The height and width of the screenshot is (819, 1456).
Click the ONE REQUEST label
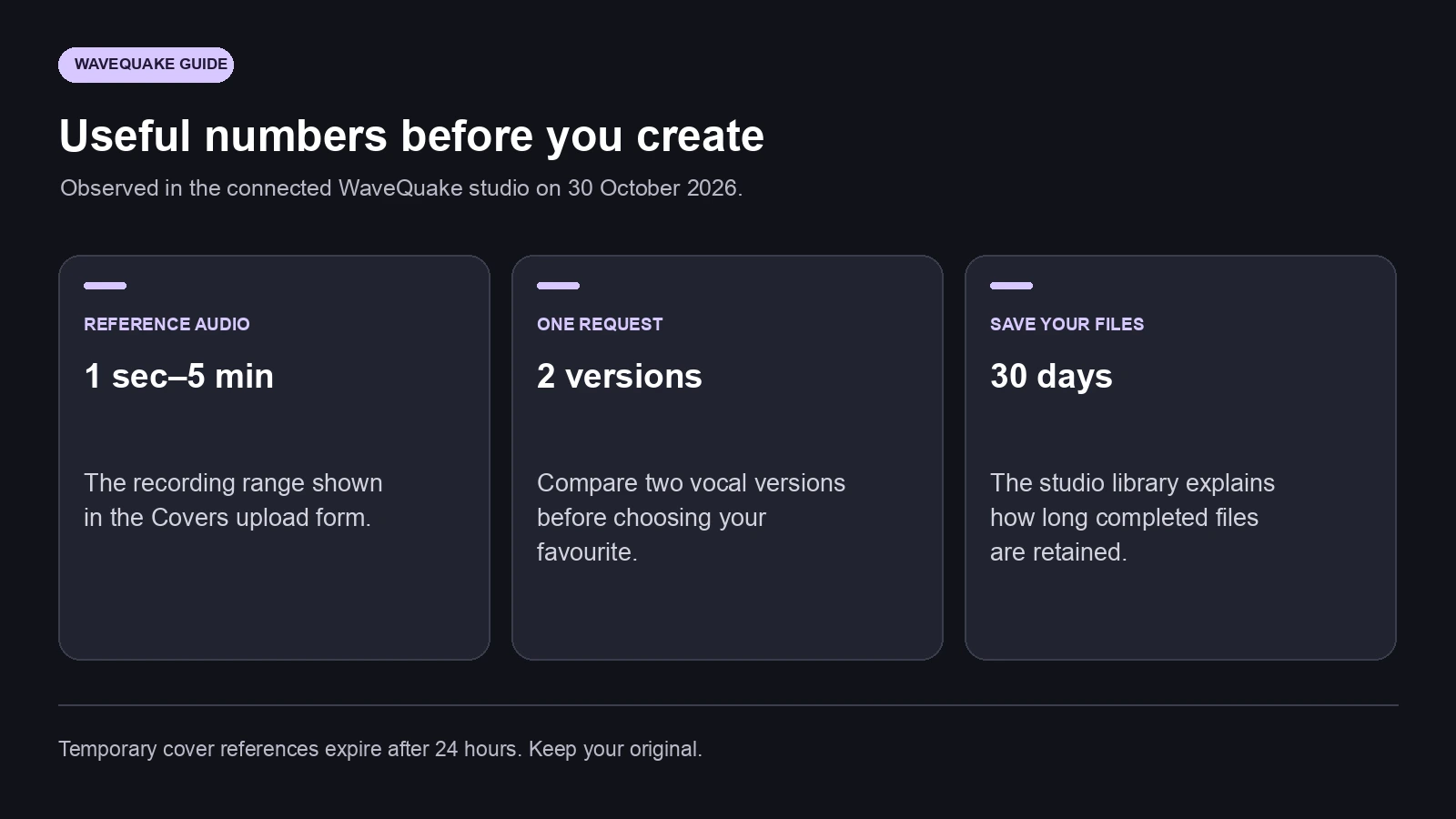point(600,324)
